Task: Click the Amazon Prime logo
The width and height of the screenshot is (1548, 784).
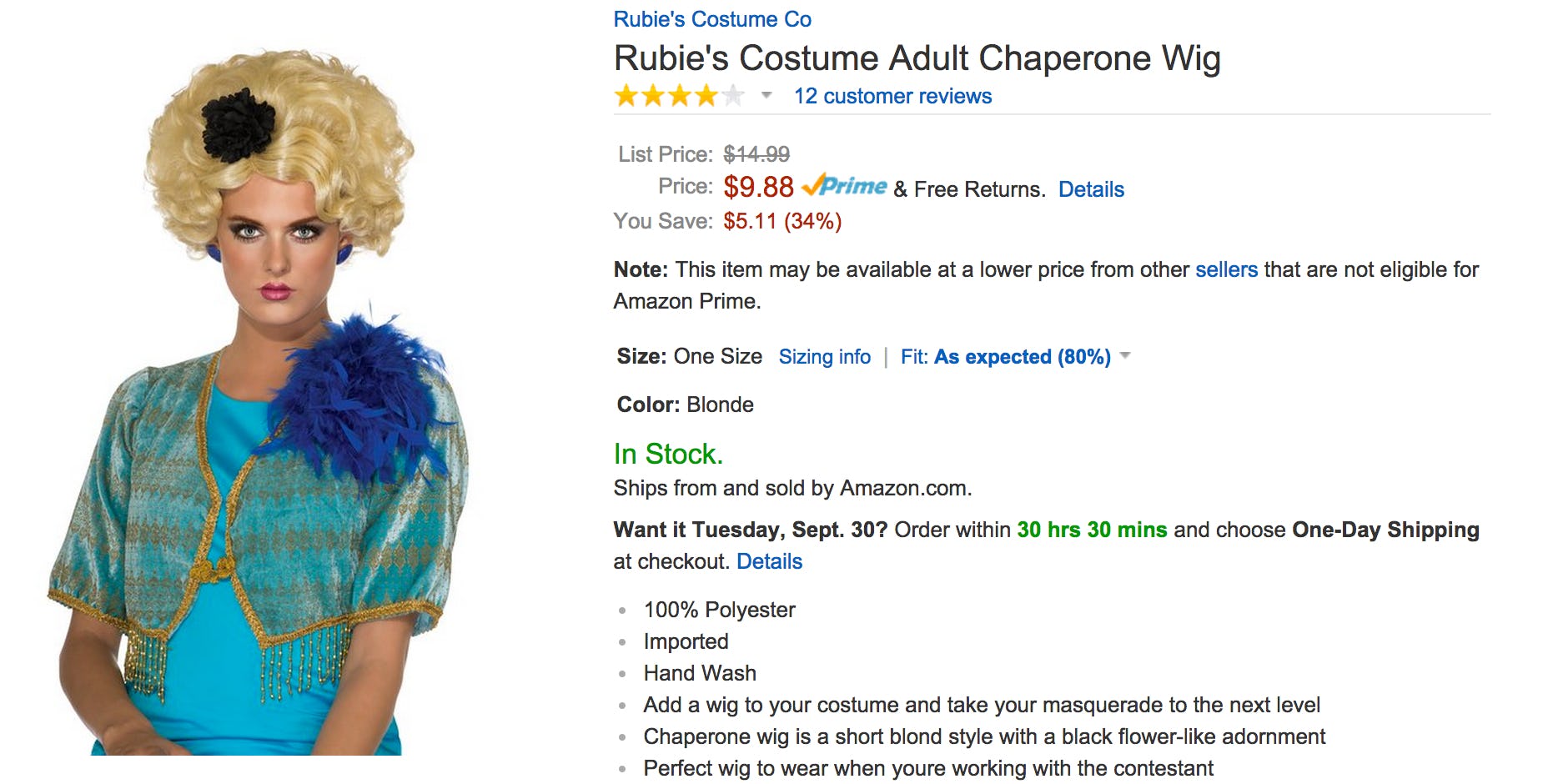Action: click(x=844, y=186)
